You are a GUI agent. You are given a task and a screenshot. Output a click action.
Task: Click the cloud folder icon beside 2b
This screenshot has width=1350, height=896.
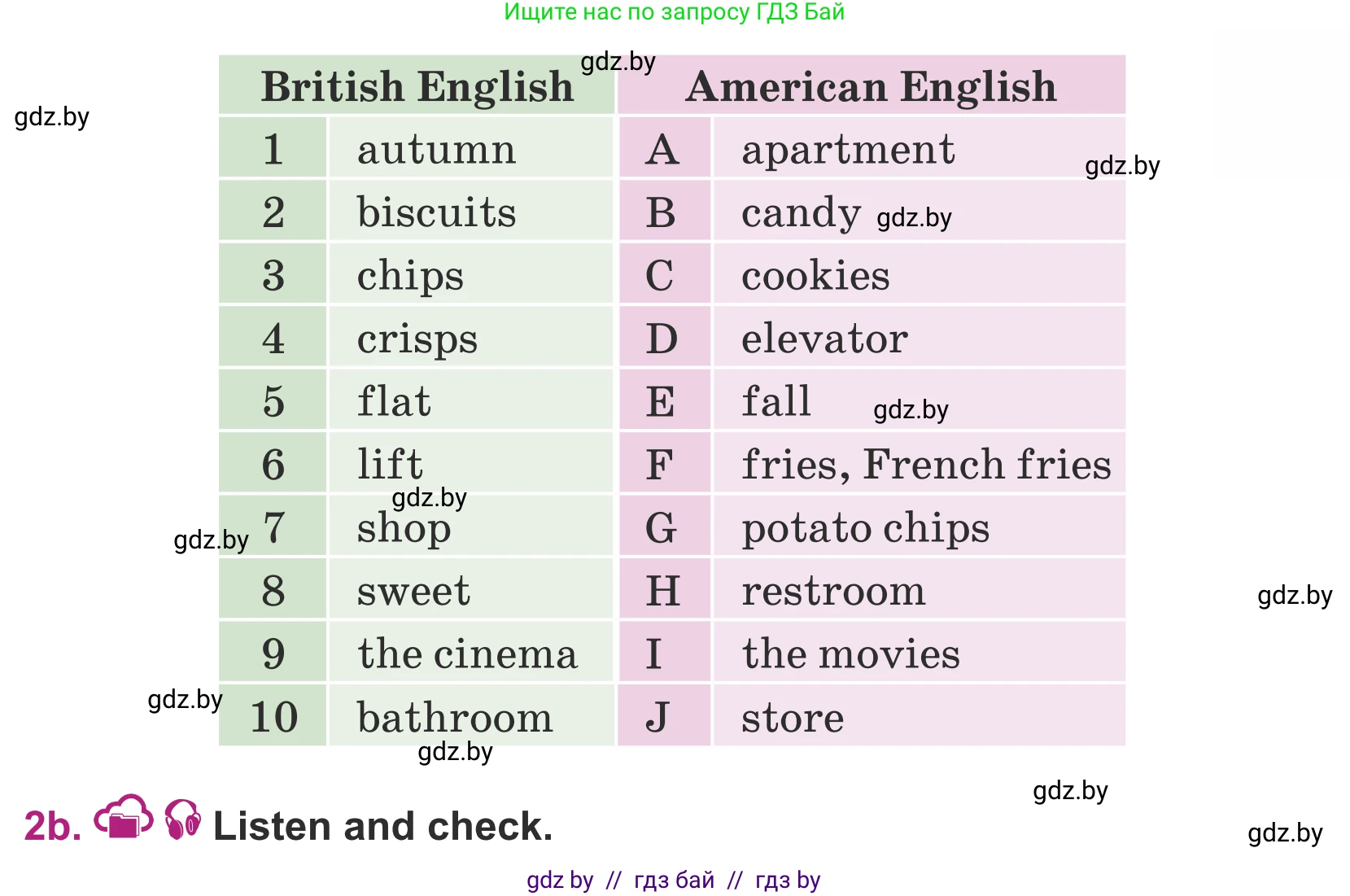click(124, 817)
